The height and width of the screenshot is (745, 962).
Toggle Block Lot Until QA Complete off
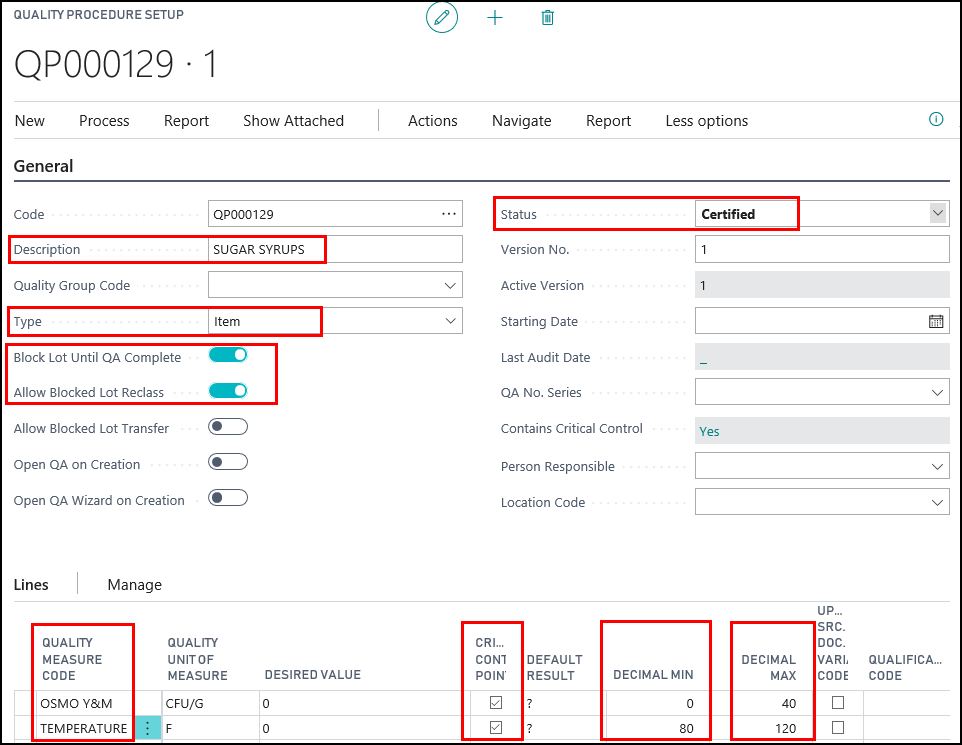click(228, 355)
